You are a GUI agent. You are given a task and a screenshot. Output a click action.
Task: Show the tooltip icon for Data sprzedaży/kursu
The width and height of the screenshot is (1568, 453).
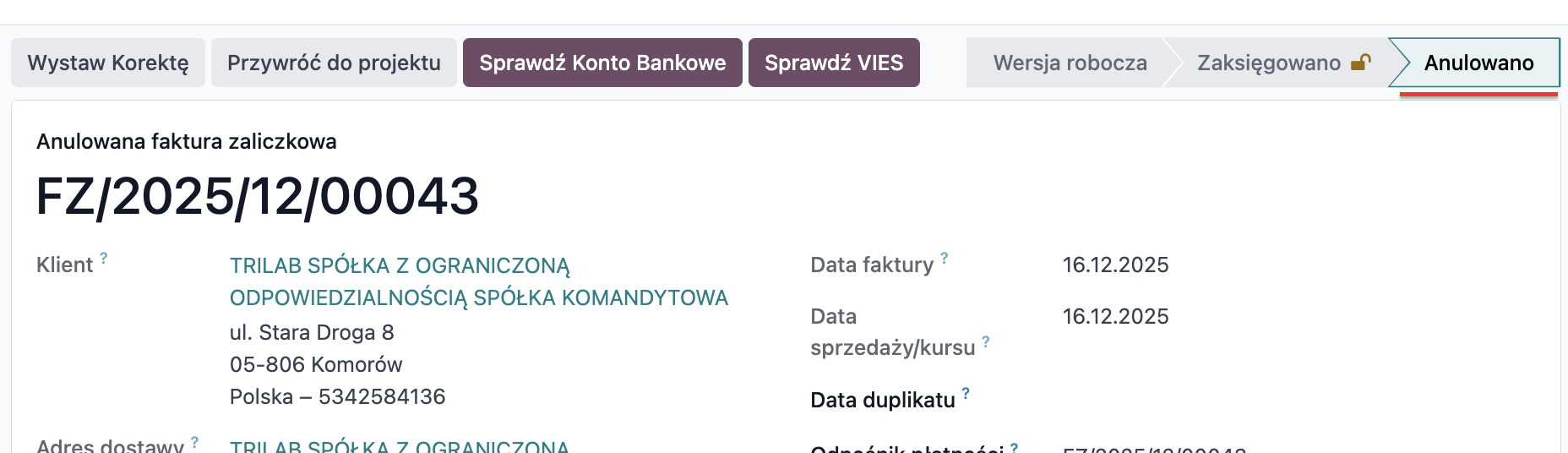tap(986, 341)
